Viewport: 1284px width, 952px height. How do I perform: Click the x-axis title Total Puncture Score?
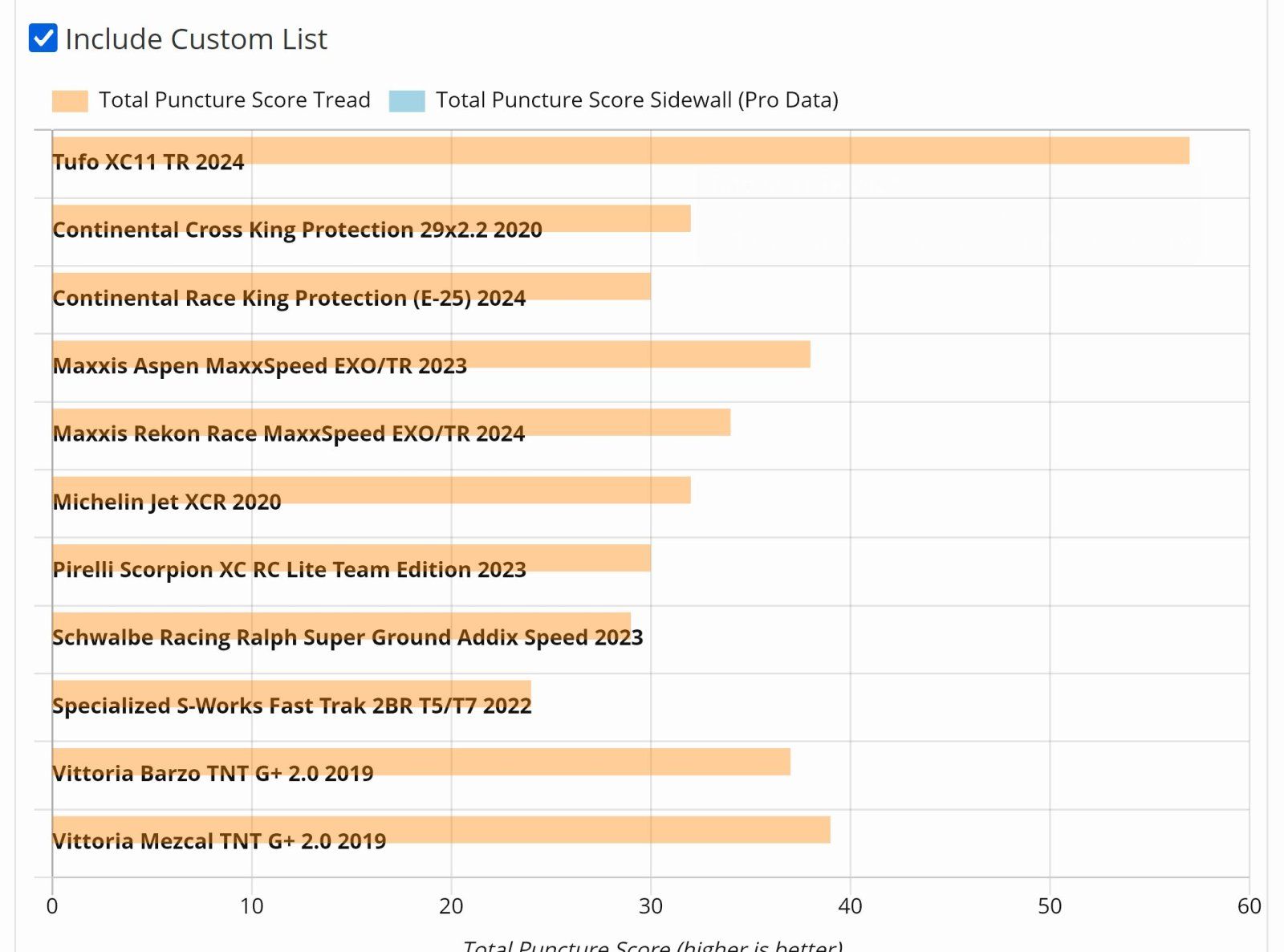(652, 945)
